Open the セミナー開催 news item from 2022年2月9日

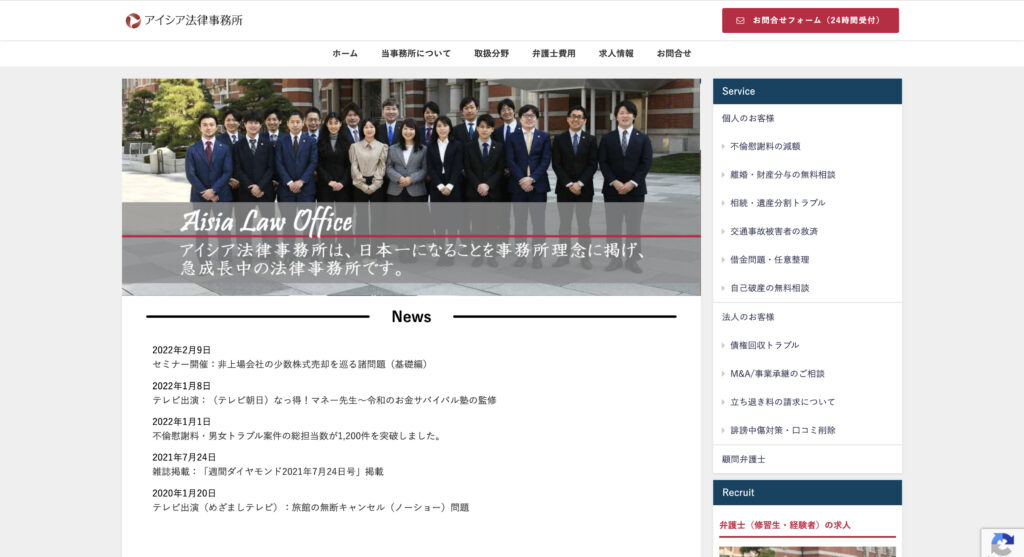pos(290,364)
